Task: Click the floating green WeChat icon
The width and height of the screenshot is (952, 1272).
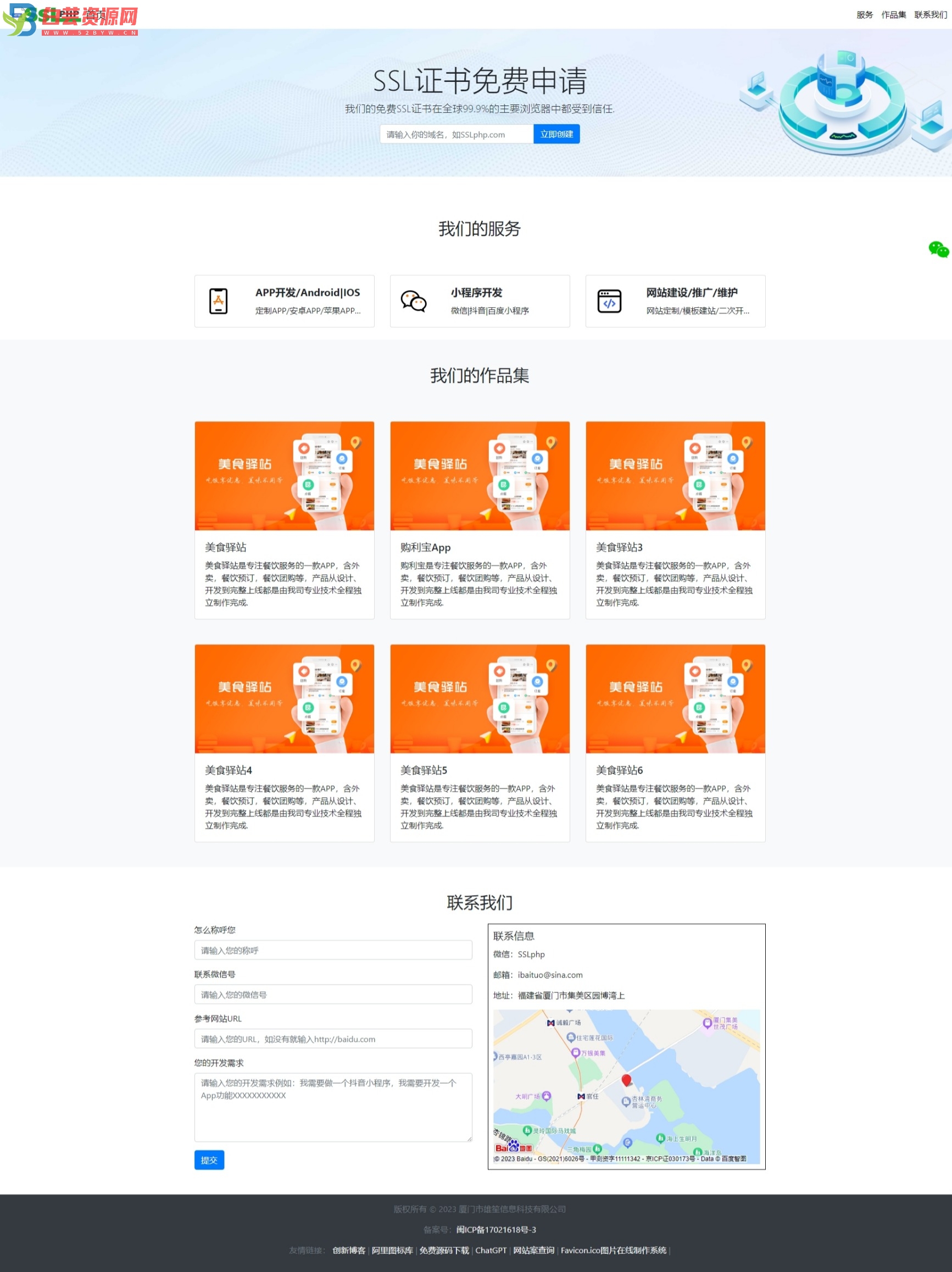Action: [x=938, y=249]
